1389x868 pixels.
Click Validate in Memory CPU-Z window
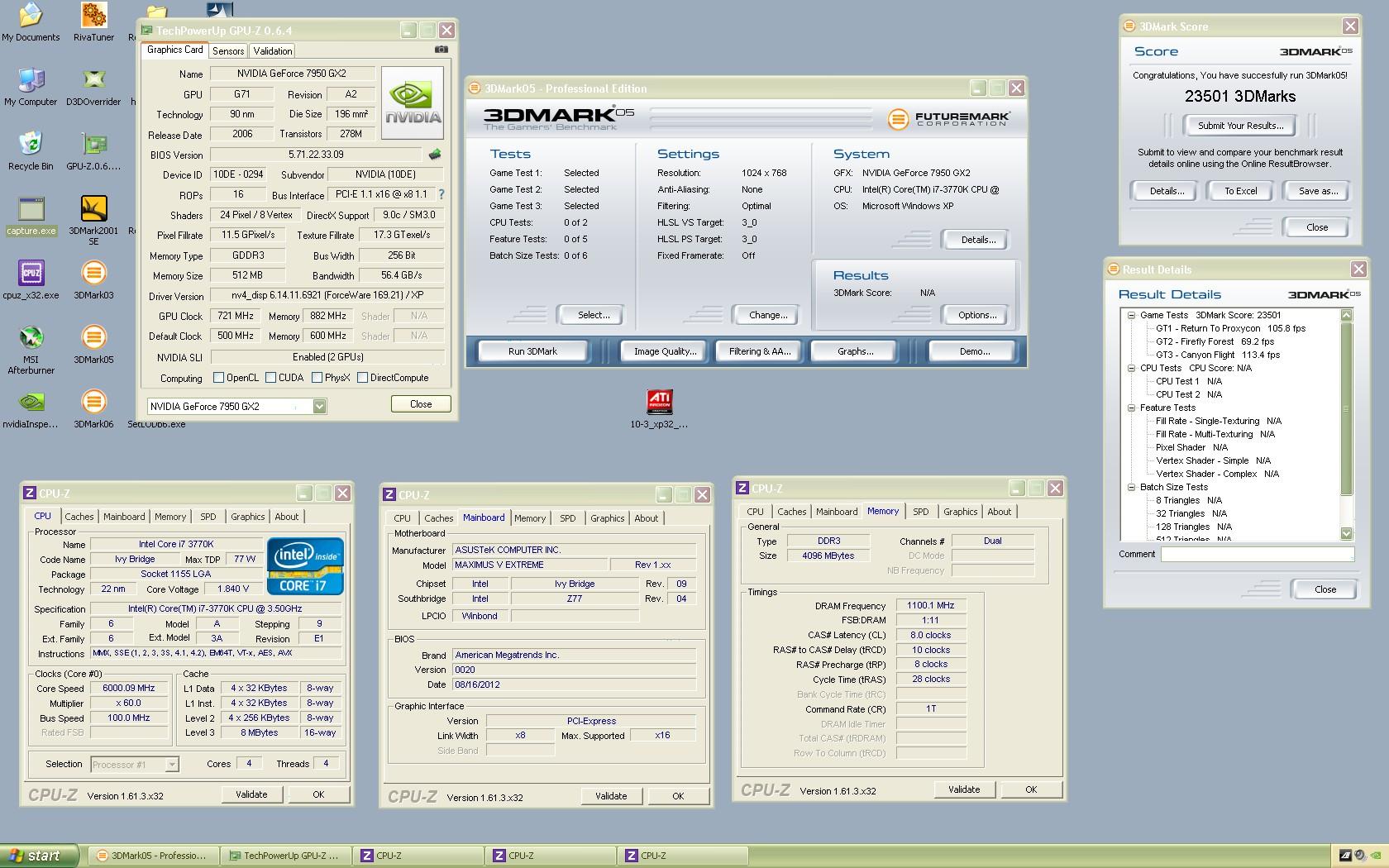964,789
